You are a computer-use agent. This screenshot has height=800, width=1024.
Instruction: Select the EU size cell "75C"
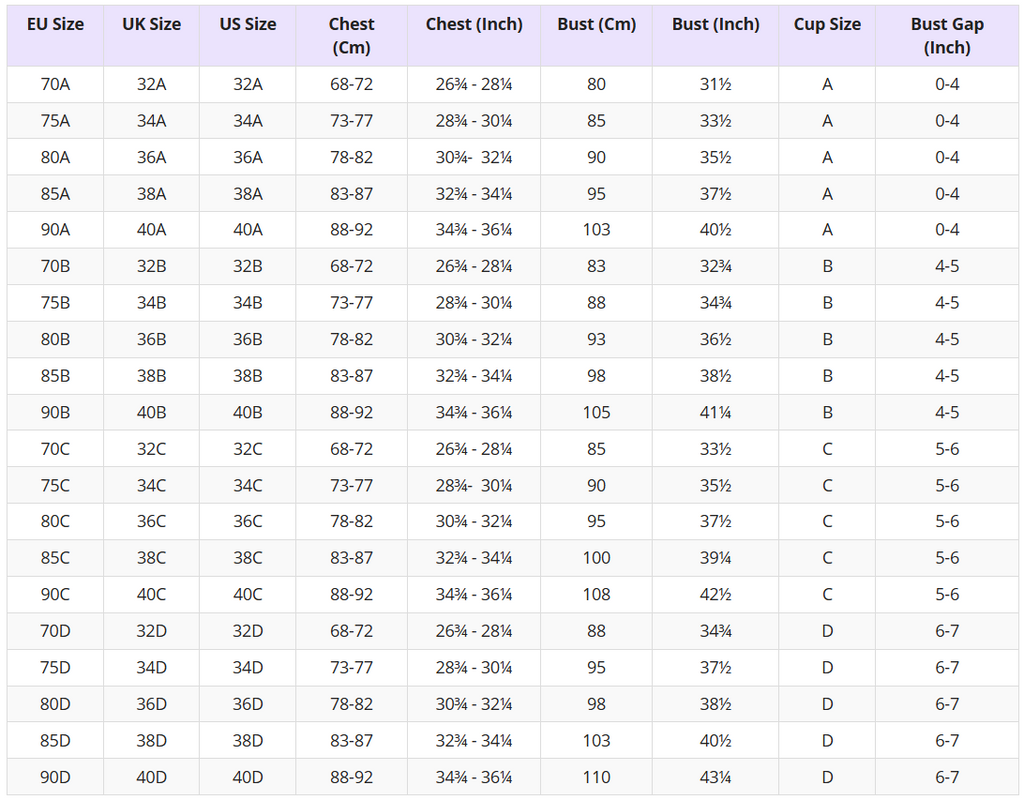[x=56, y=486]
